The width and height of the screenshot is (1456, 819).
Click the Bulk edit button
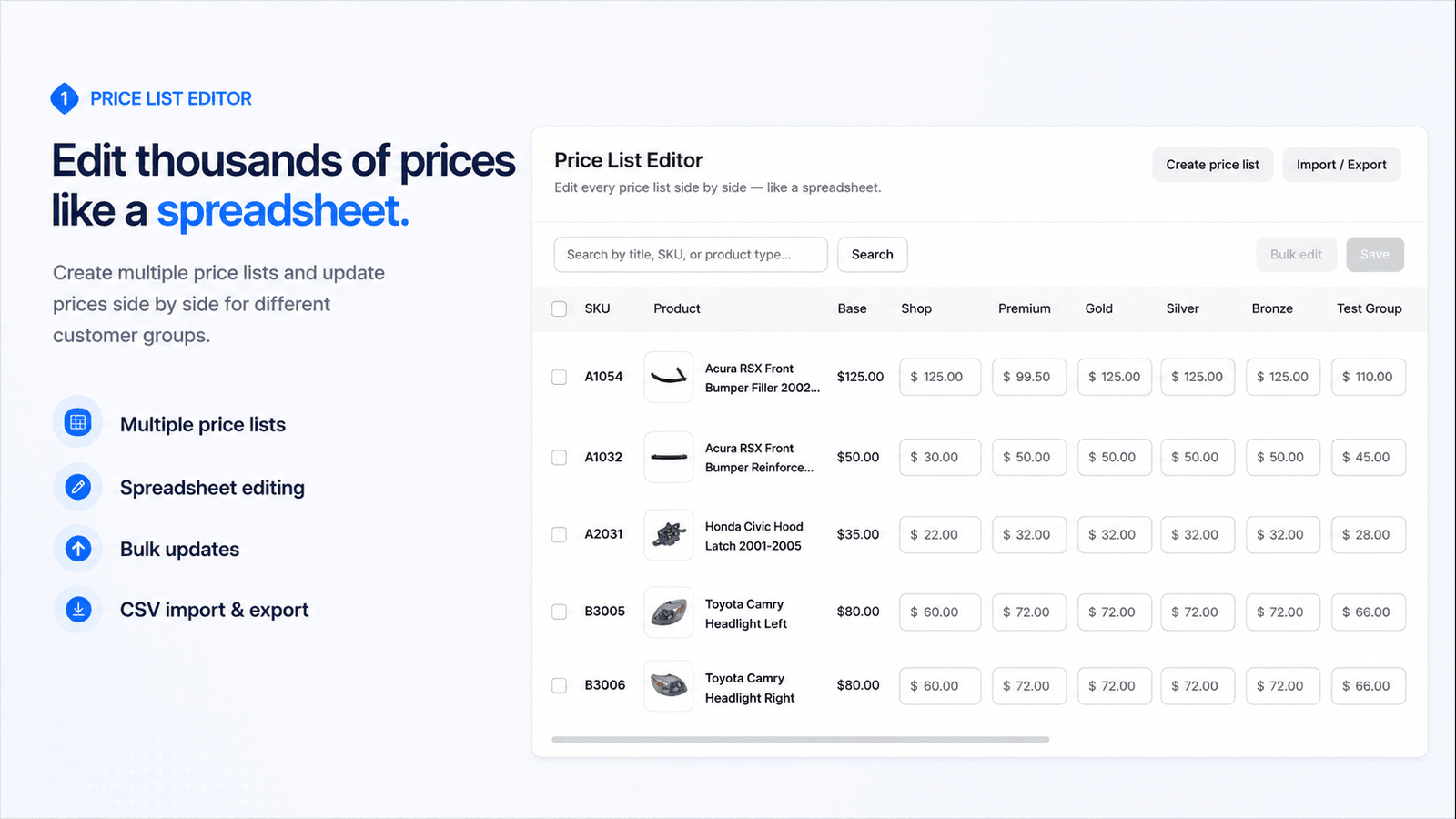(1296, 255)
